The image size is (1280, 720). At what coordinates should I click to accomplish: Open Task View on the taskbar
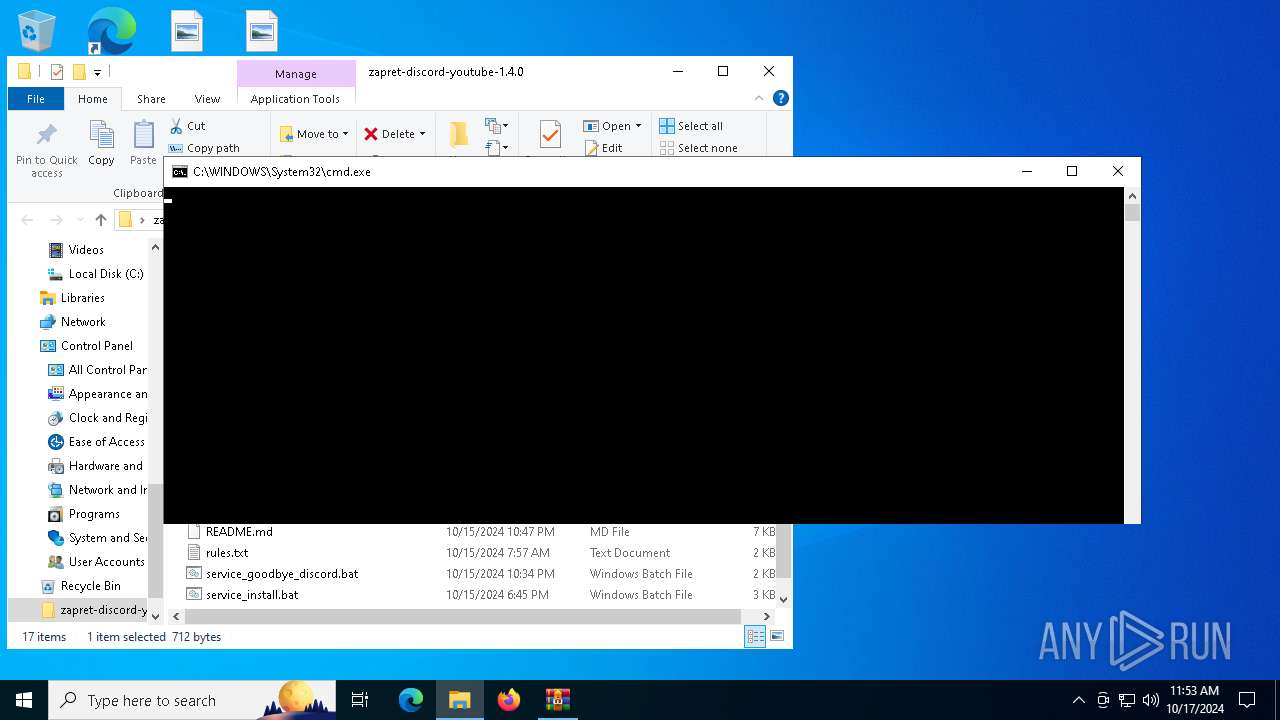360,700
